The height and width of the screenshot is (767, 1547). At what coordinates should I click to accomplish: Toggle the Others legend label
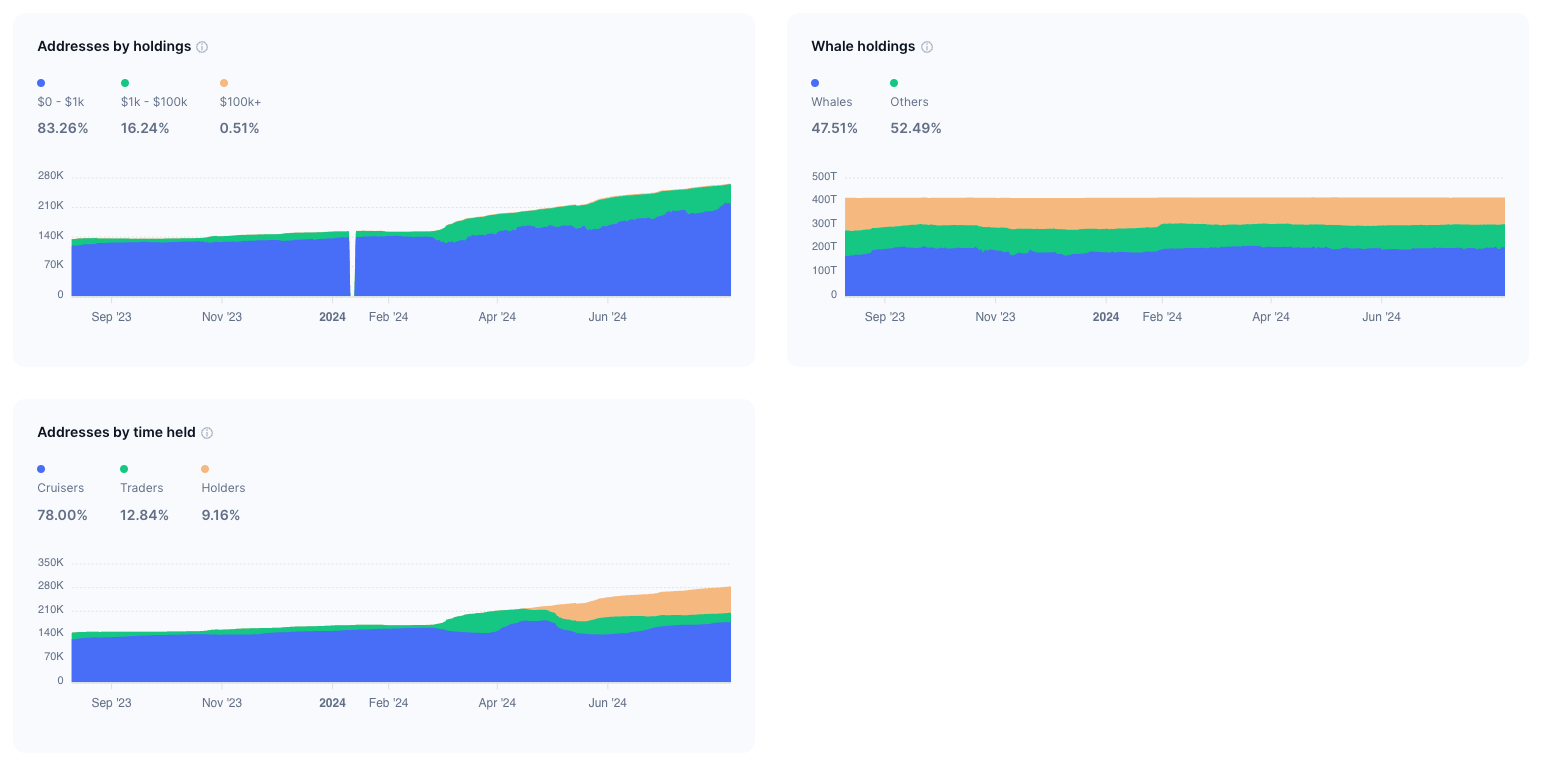tap(909, 102)
